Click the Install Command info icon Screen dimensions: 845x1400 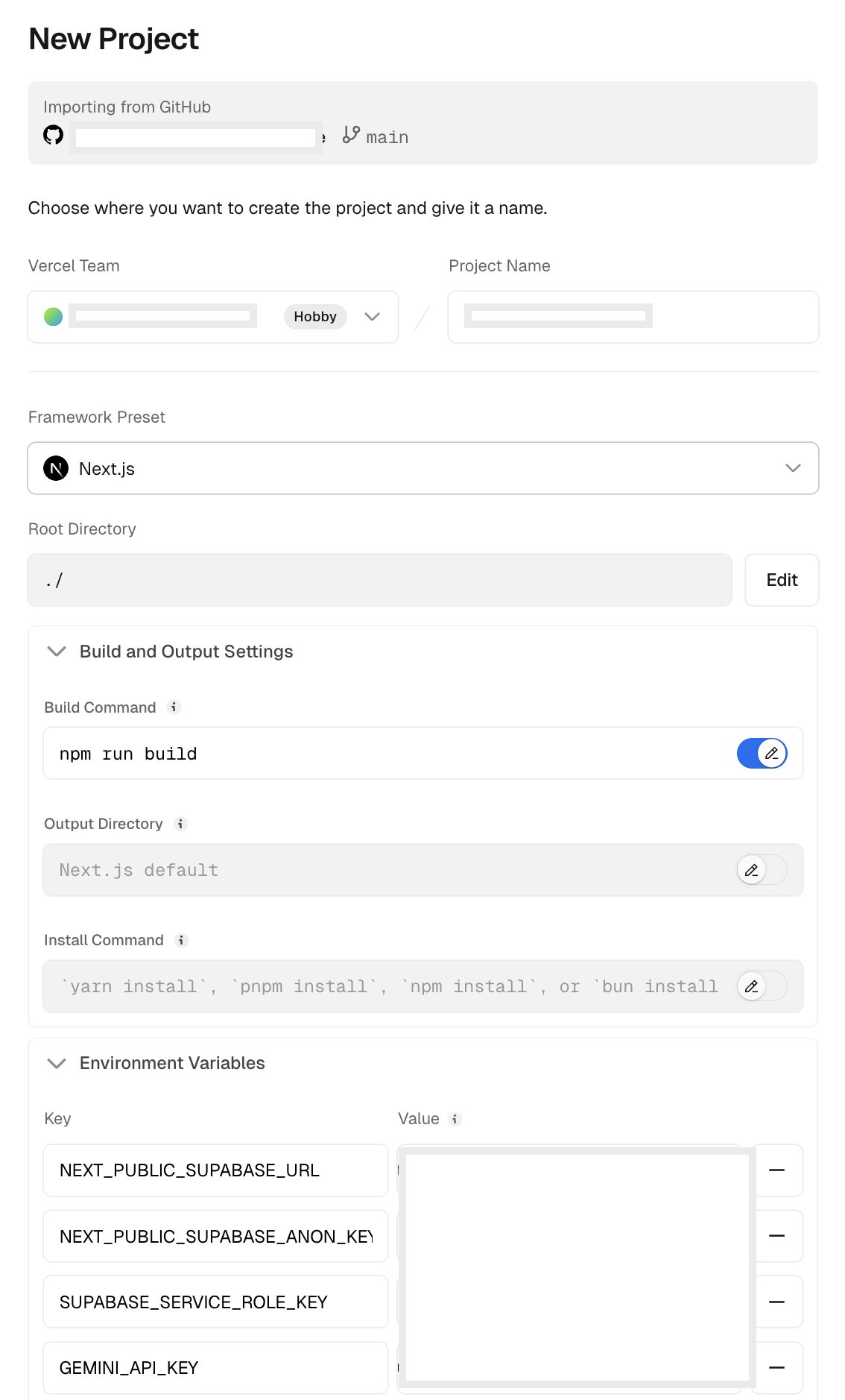click(181, 940)
